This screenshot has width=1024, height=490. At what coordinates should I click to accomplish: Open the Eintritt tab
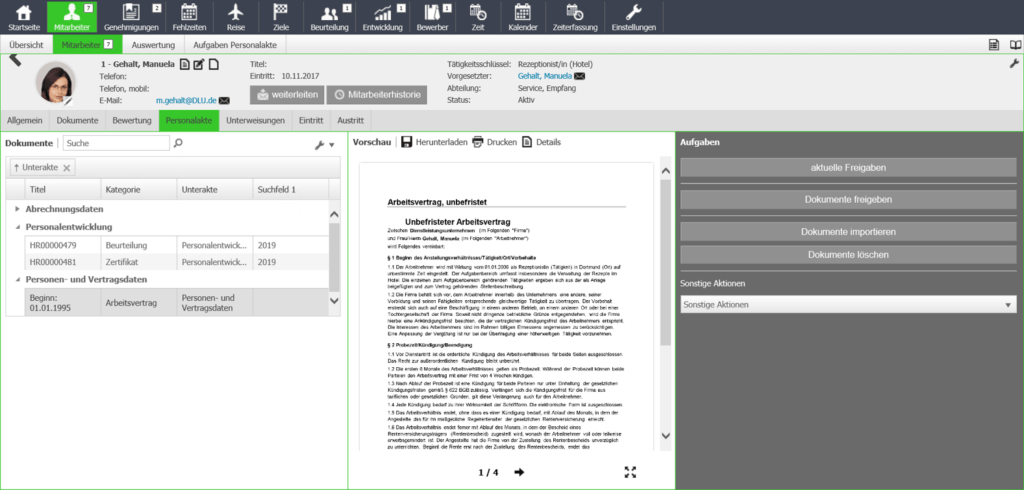pyautogui.click(x=311, y=120)
